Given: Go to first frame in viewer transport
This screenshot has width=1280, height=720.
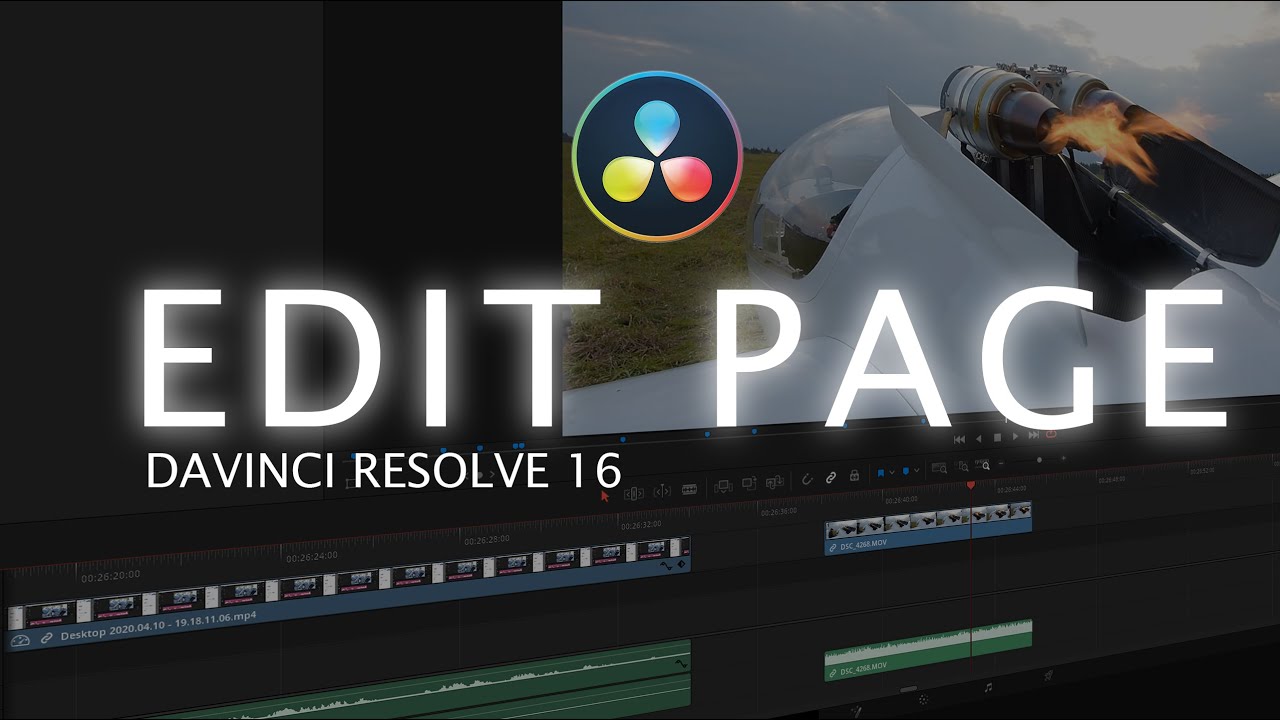Looking at the screenshot, I should click(x=959, y=439).
